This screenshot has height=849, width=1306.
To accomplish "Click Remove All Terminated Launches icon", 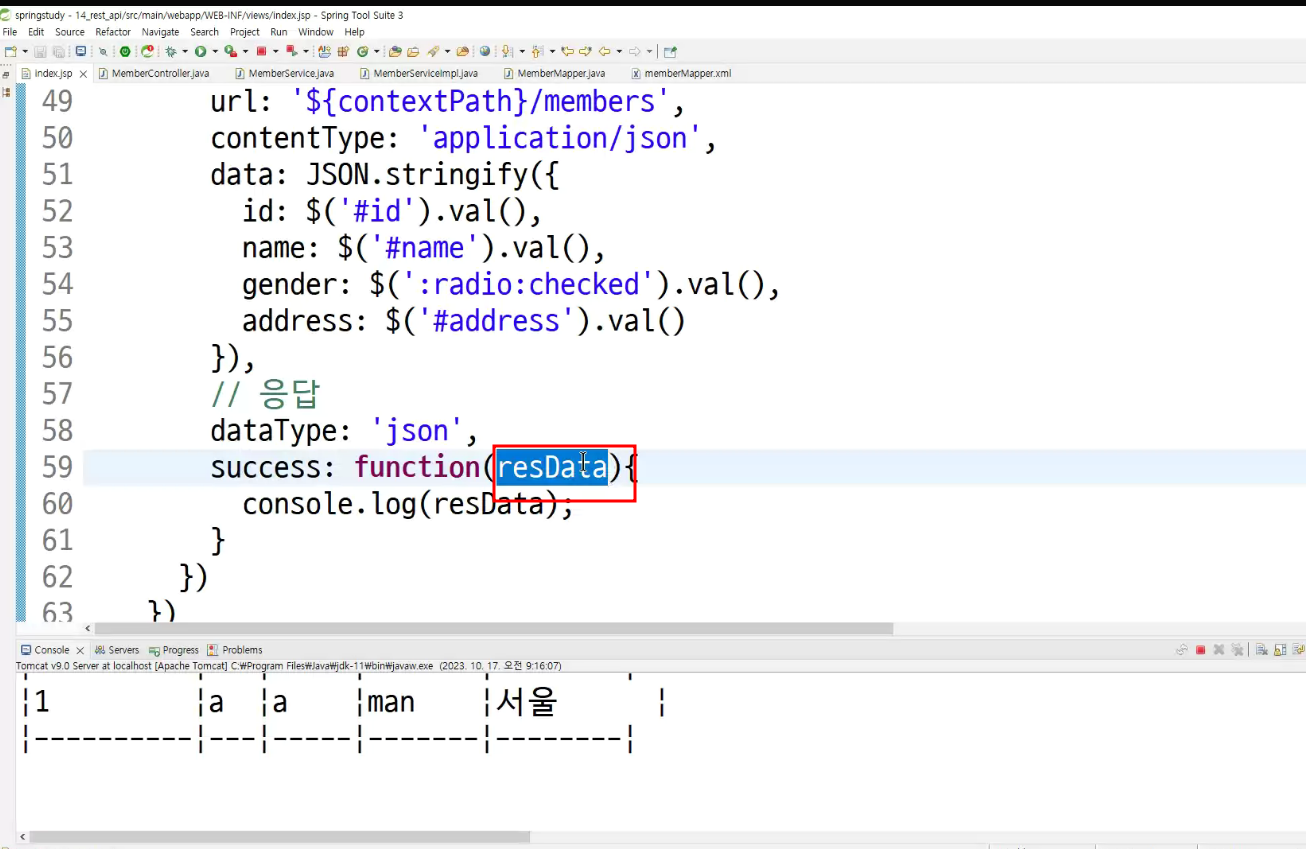I will pos(1237,650).
